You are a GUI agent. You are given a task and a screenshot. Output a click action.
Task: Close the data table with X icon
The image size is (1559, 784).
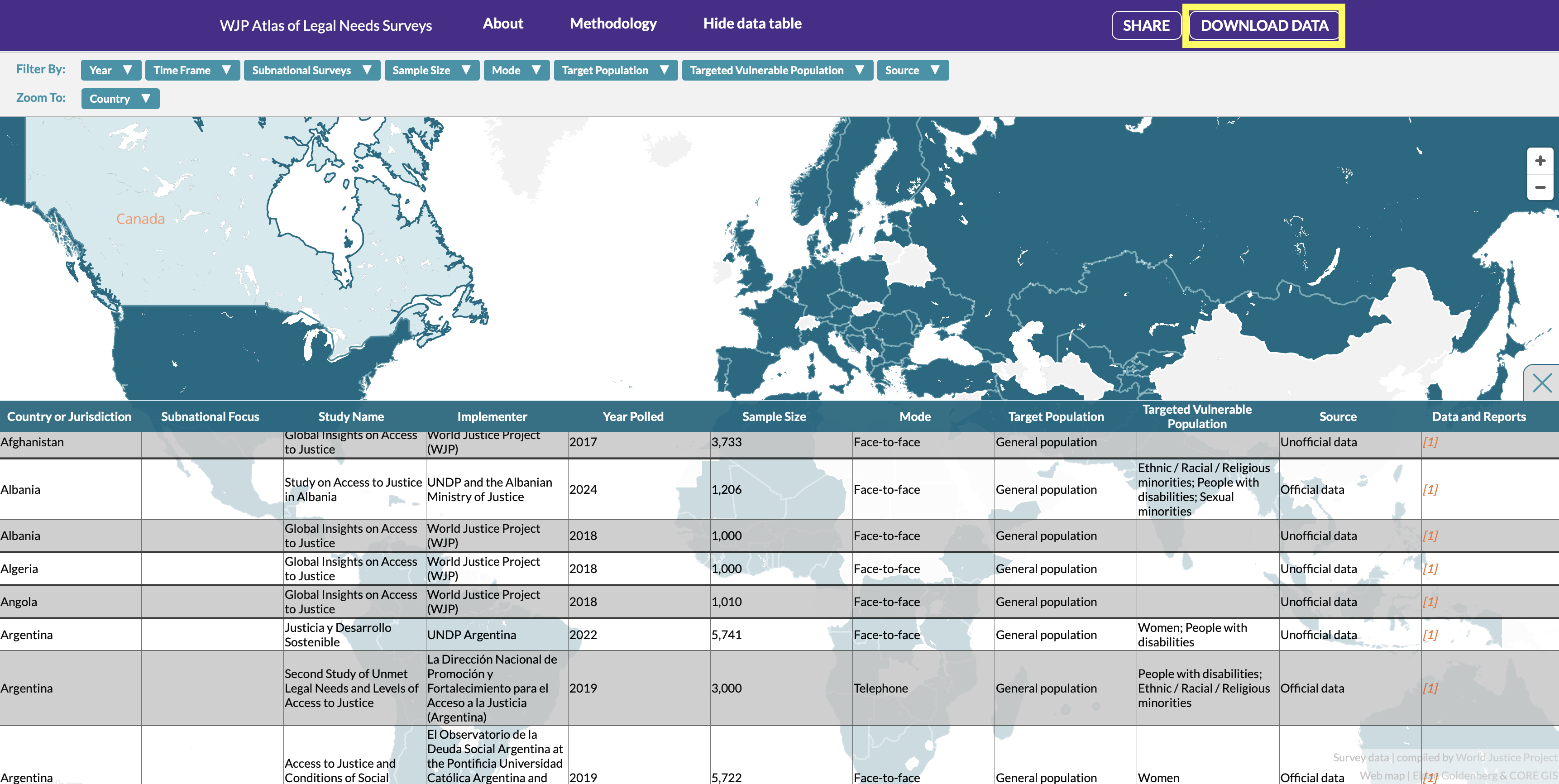click(x=1541, y=382)
